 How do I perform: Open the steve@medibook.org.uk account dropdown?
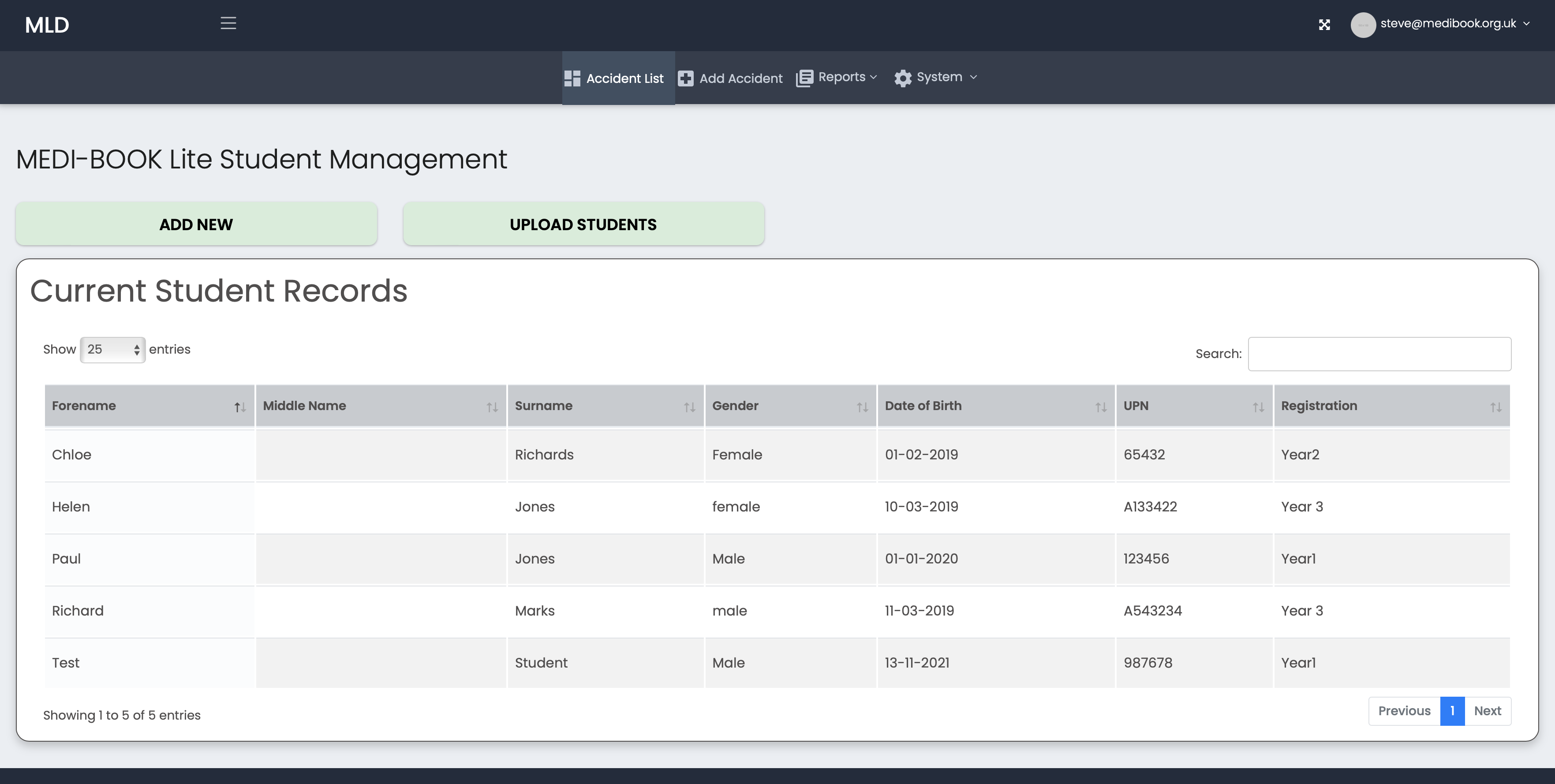[1455, 23]
